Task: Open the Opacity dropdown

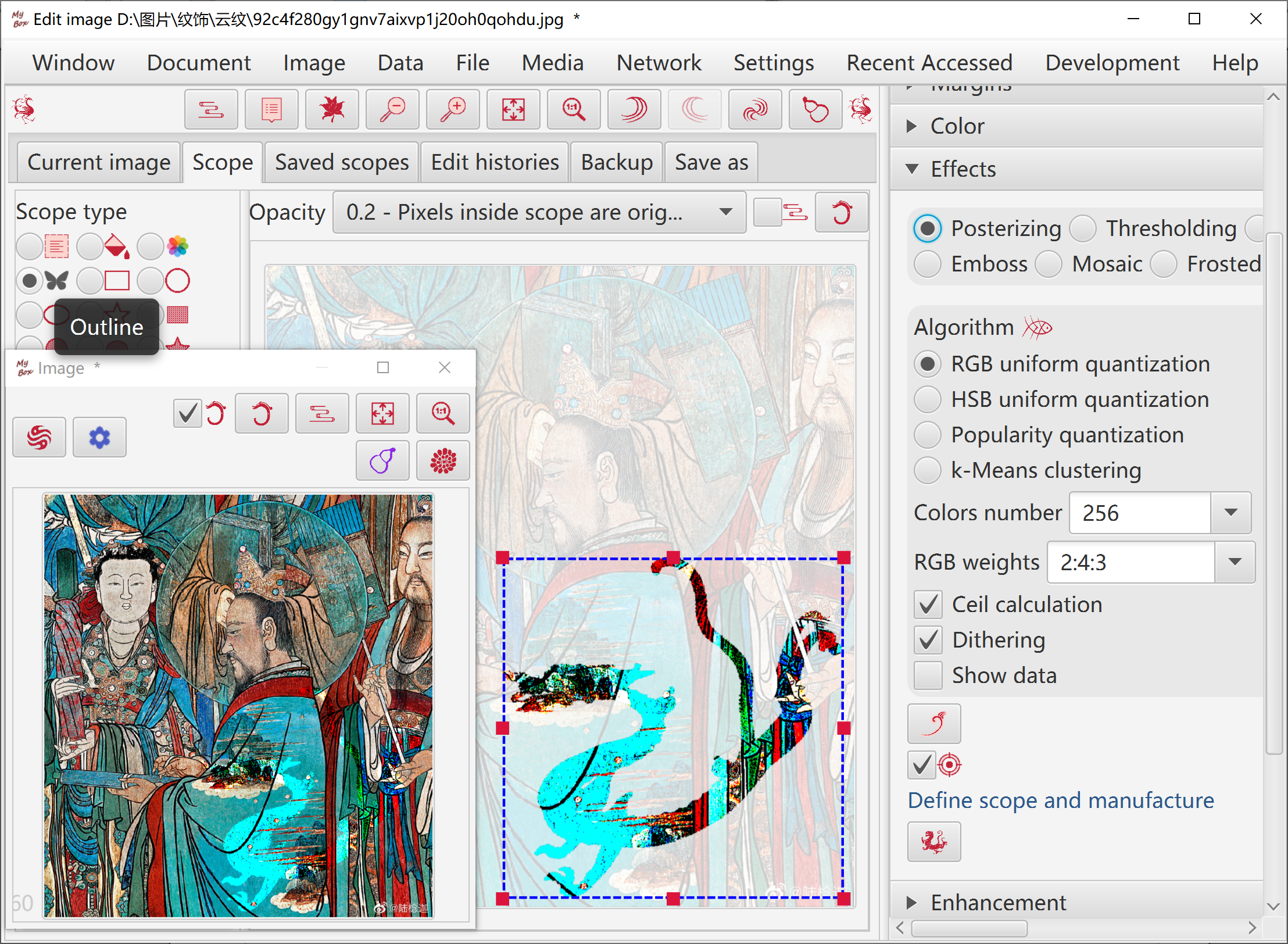Action: click(x=539, y=212)
